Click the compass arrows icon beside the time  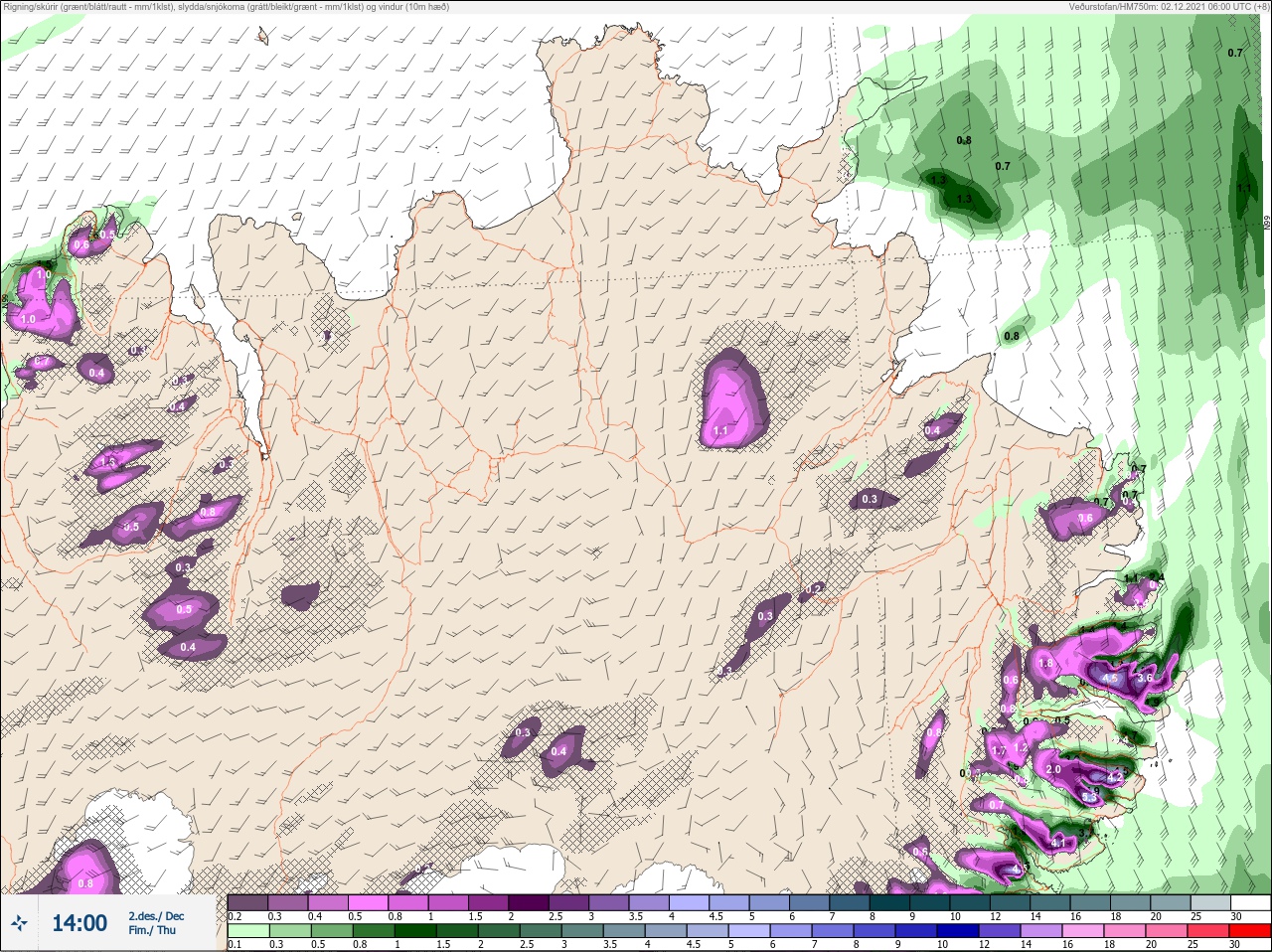tap(19, 923)
